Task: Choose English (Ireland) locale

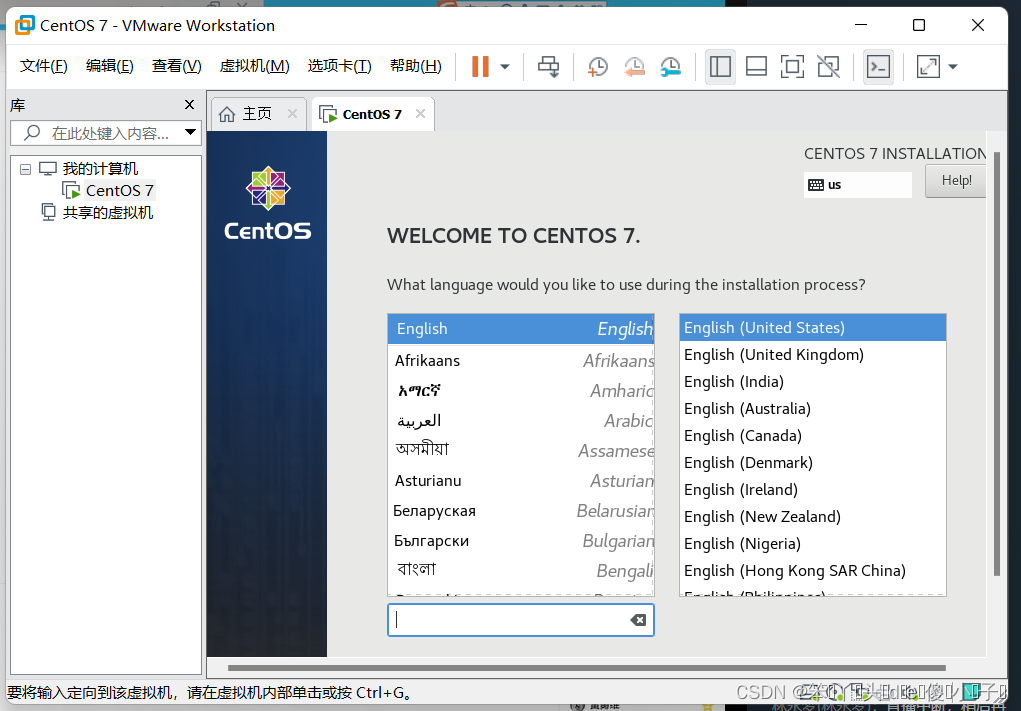Action: tap(813, 490)
